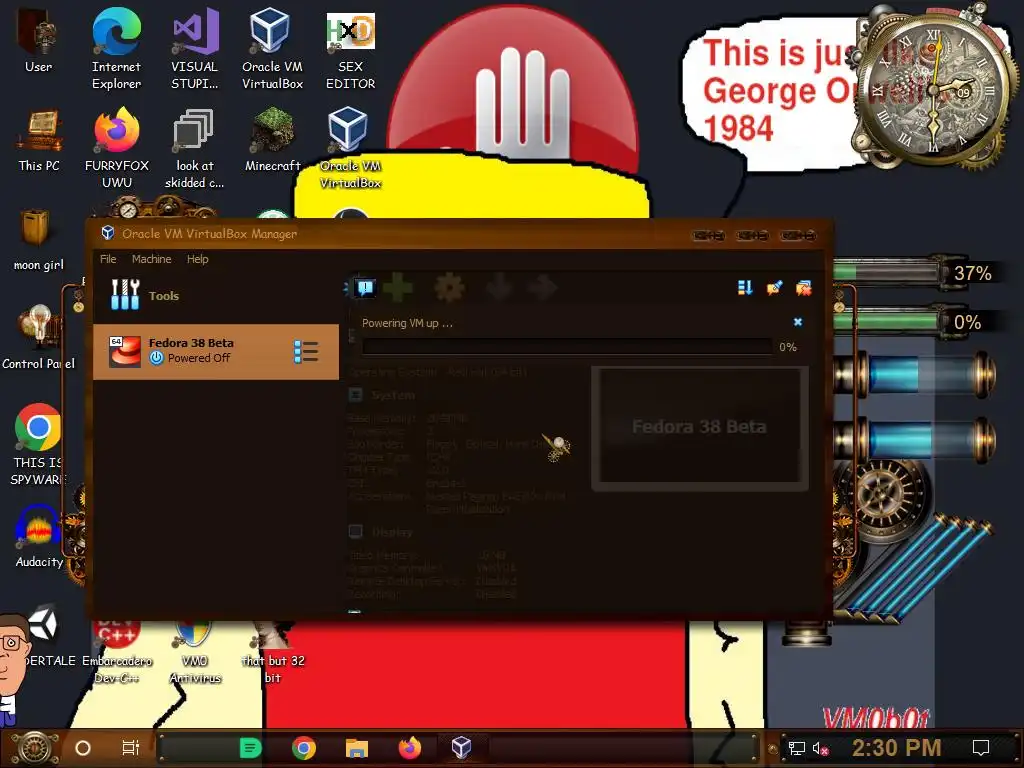
Task: Click the Discard down-arrow toolbar icon
Action: [x=500, y=287]
